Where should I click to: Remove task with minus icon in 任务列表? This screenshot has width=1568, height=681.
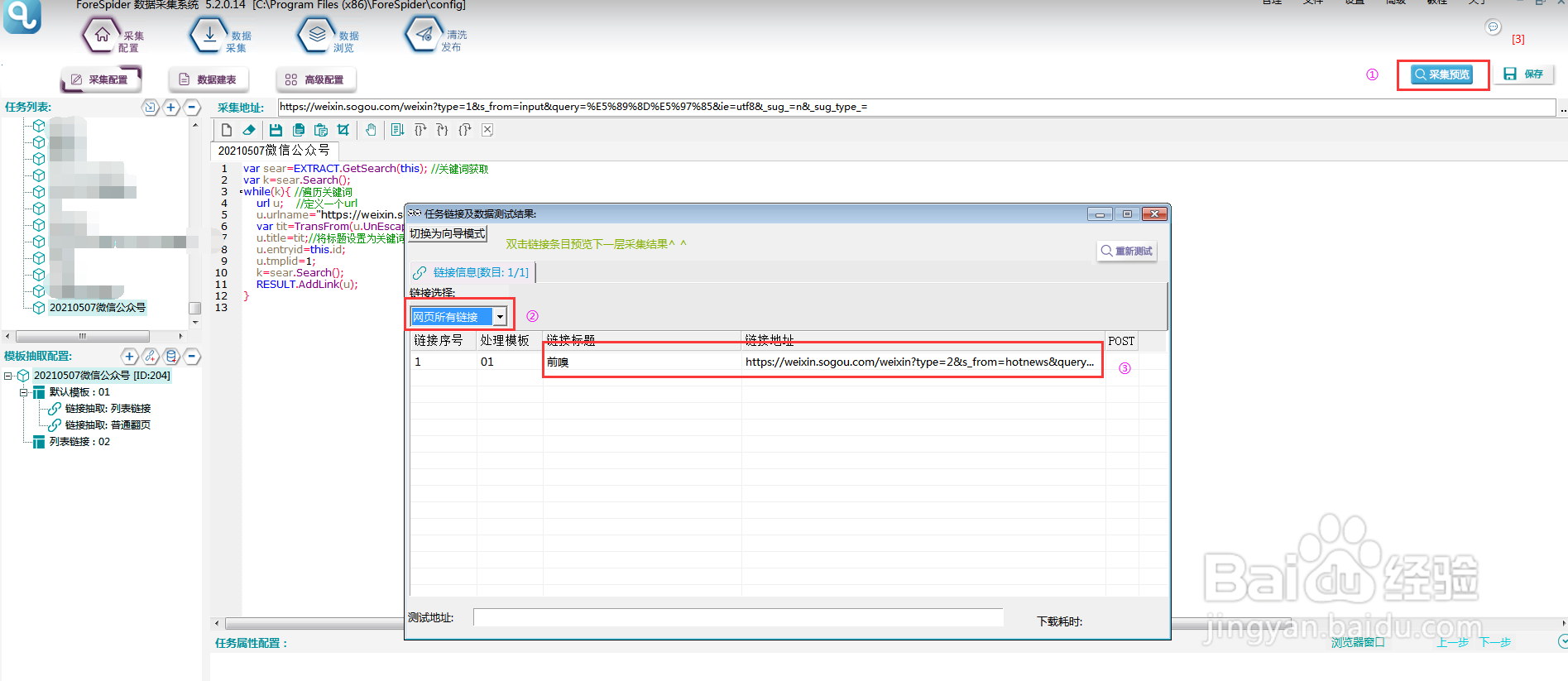[192, 107]
